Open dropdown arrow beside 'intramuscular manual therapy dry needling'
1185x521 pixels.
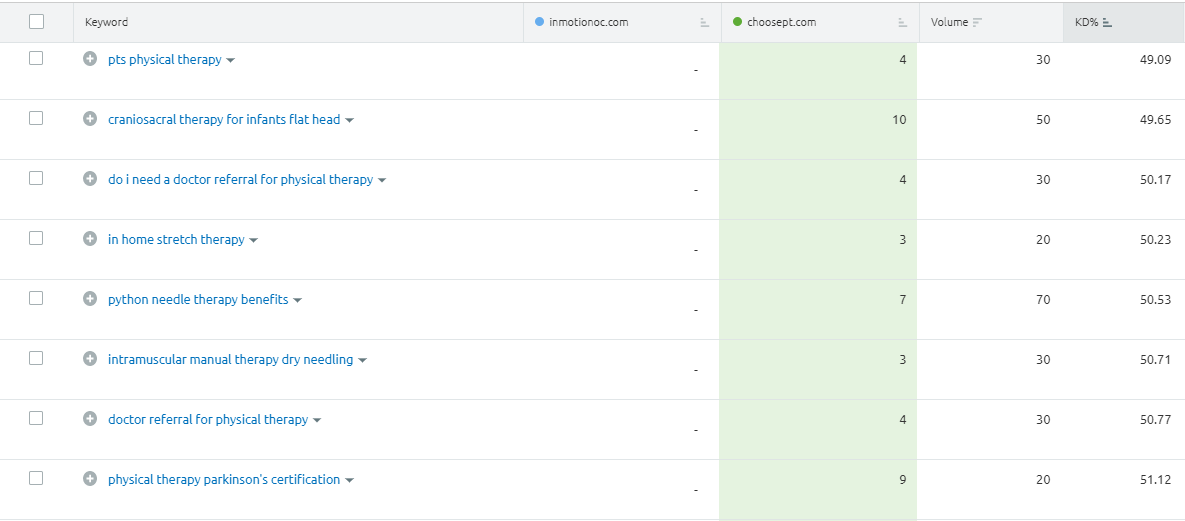(x=363, y=360)
